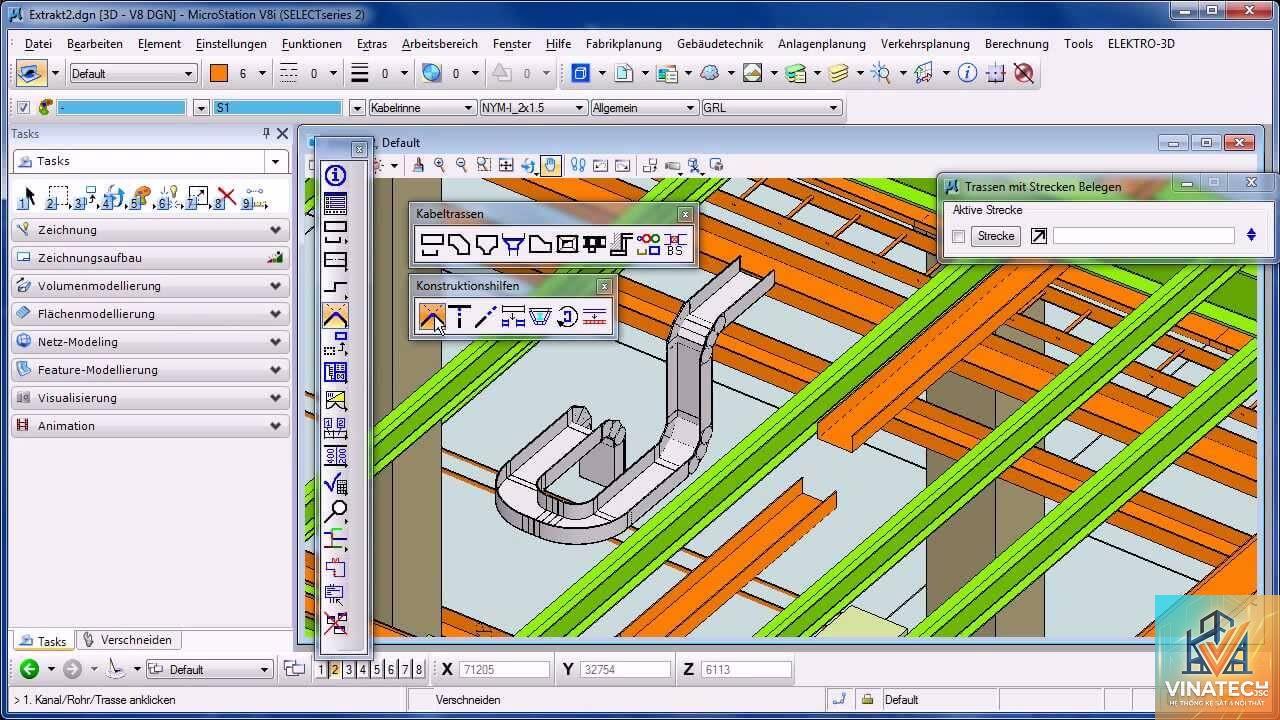Click the orange active color swatch
Viewport: 1280px width, 720px height.
click(x=219, y=73)
